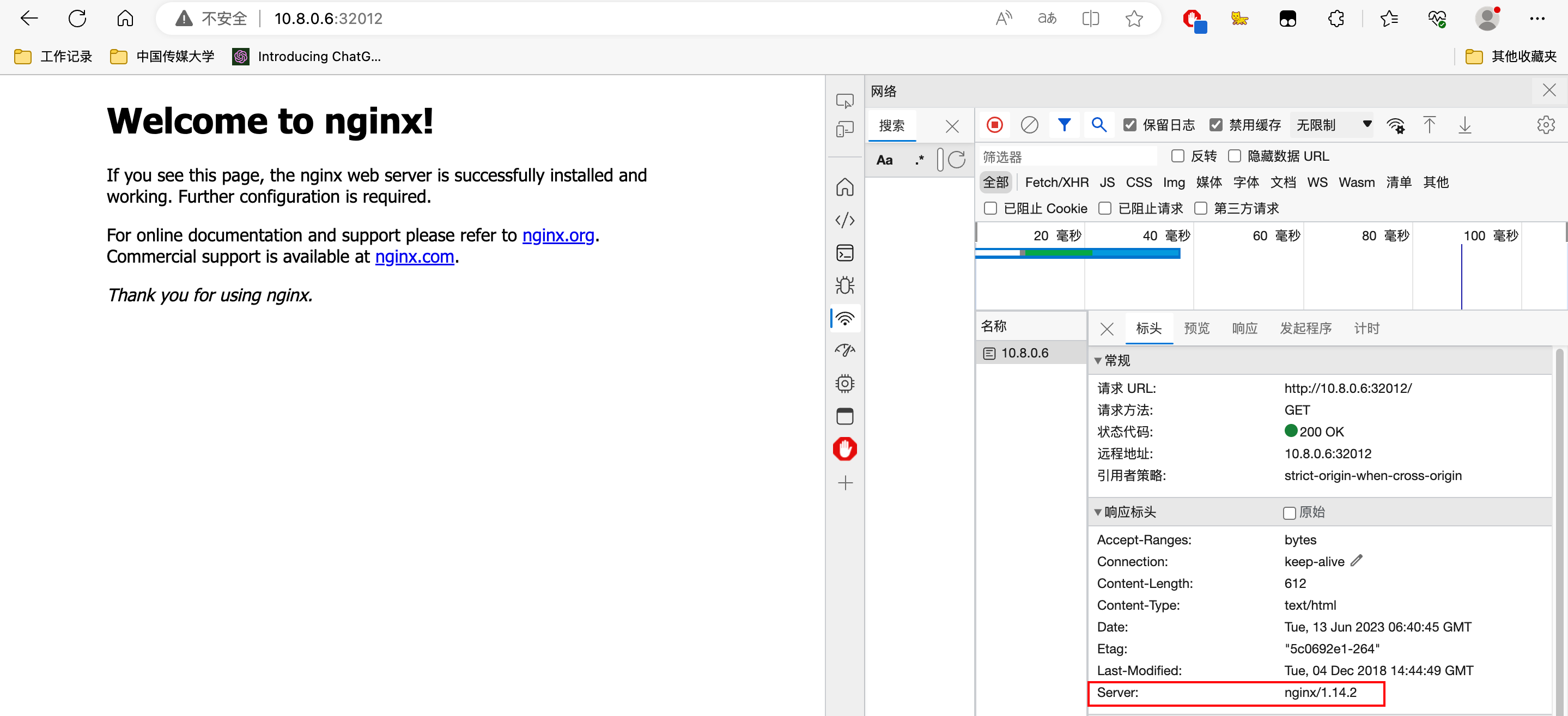Open the 中国传媒大学 bookmarks folder
The width and height of the screenshot is (1568, 716).
pos(162,56)
